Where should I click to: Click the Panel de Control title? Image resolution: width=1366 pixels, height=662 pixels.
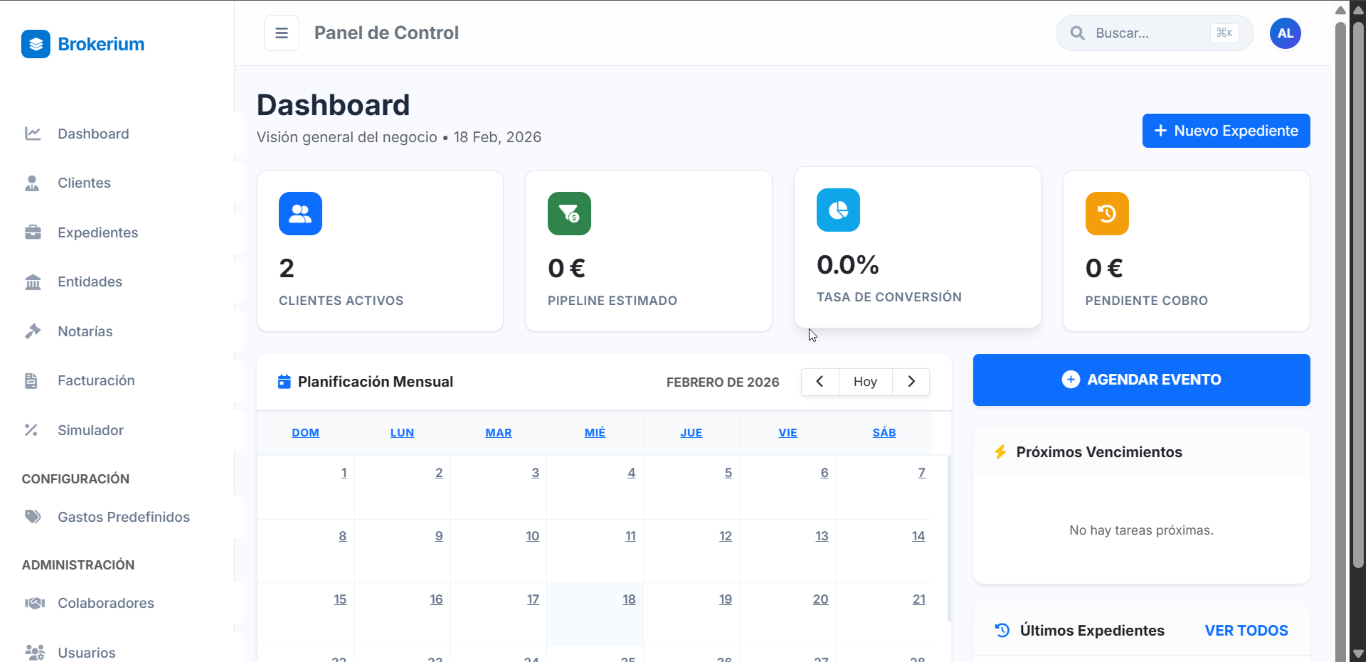(386, 33)
